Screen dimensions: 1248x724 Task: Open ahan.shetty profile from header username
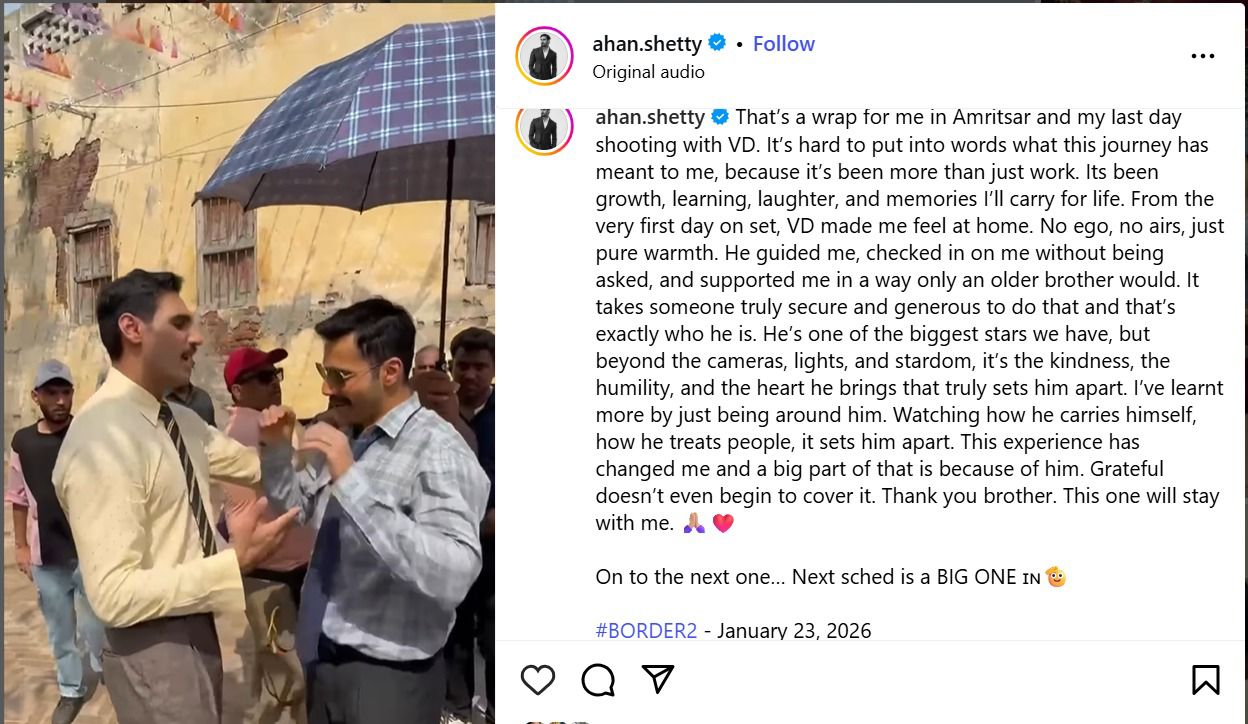click(647, 44)
